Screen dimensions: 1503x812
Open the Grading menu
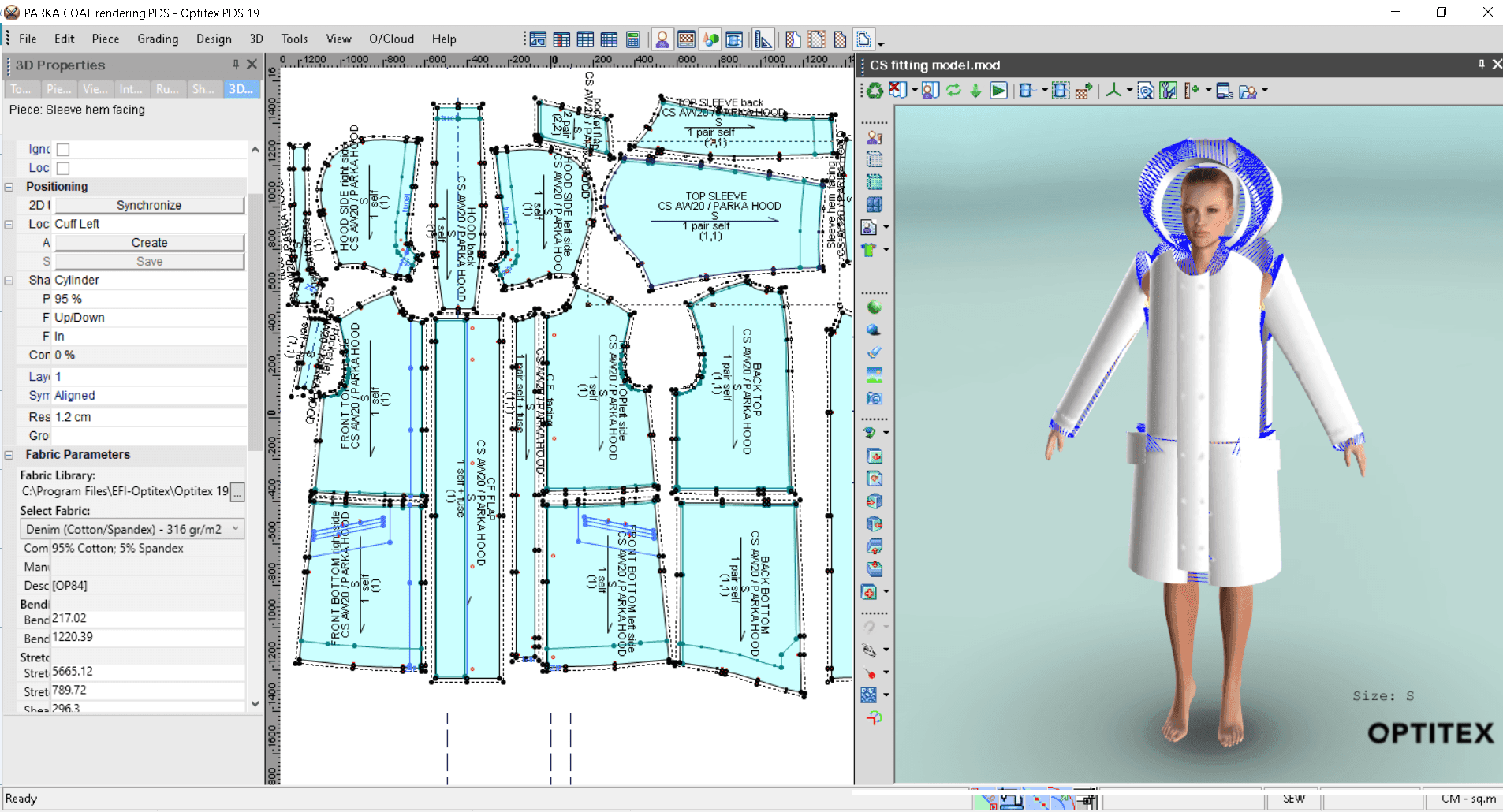pos(158,39)
